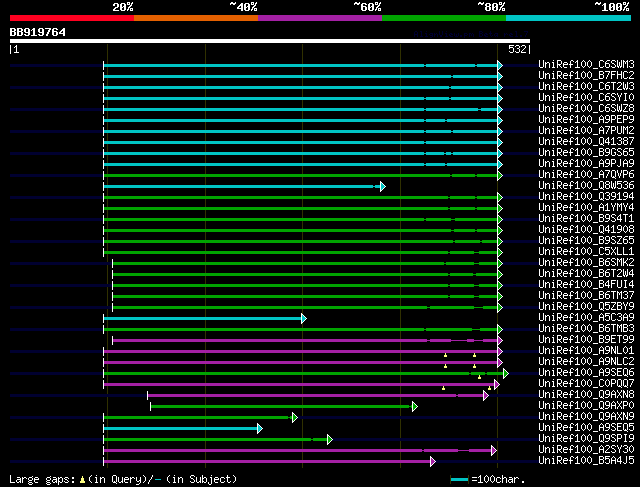640x487 pixels.
Task: Click the 532 end position label
Action: [517, 49]
